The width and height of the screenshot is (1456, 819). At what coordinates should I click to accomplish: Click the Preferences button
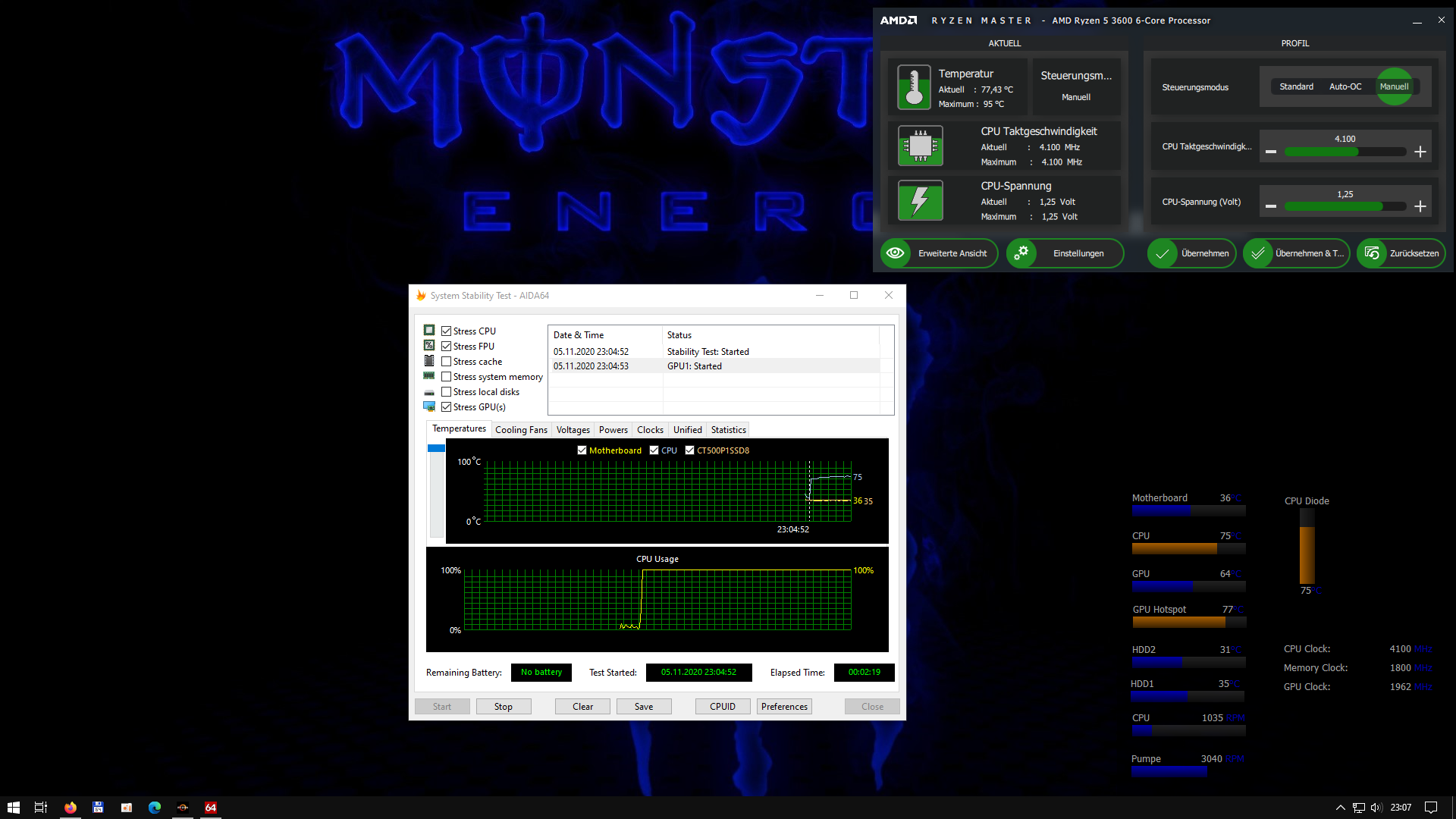point(784,707)
